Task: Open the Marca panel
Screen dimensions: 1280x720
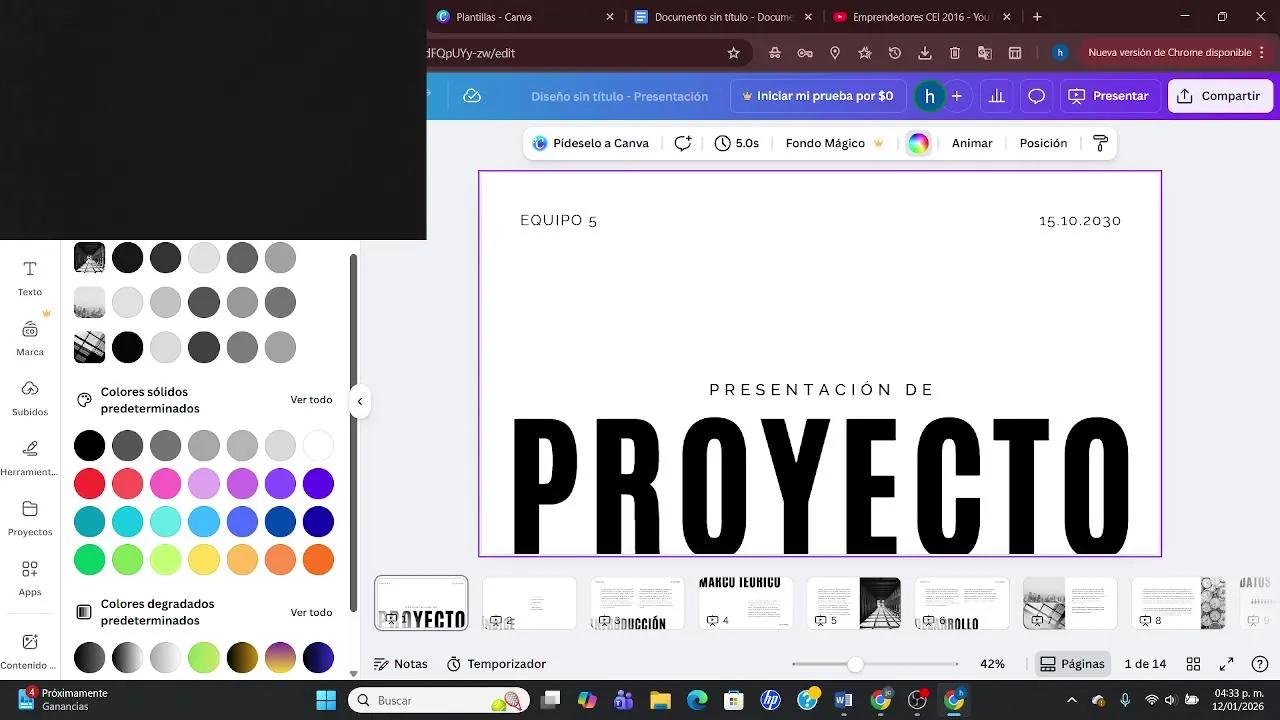Action: (x=29, y=335)
